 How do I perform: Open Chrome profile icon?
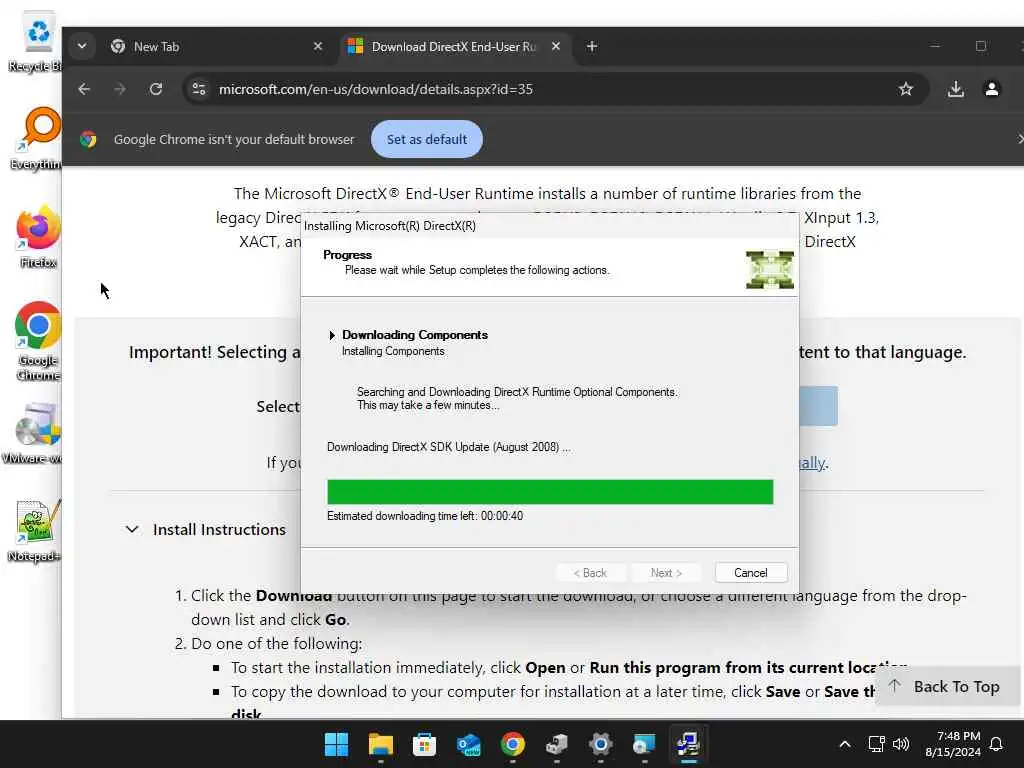tap(991, 89)
